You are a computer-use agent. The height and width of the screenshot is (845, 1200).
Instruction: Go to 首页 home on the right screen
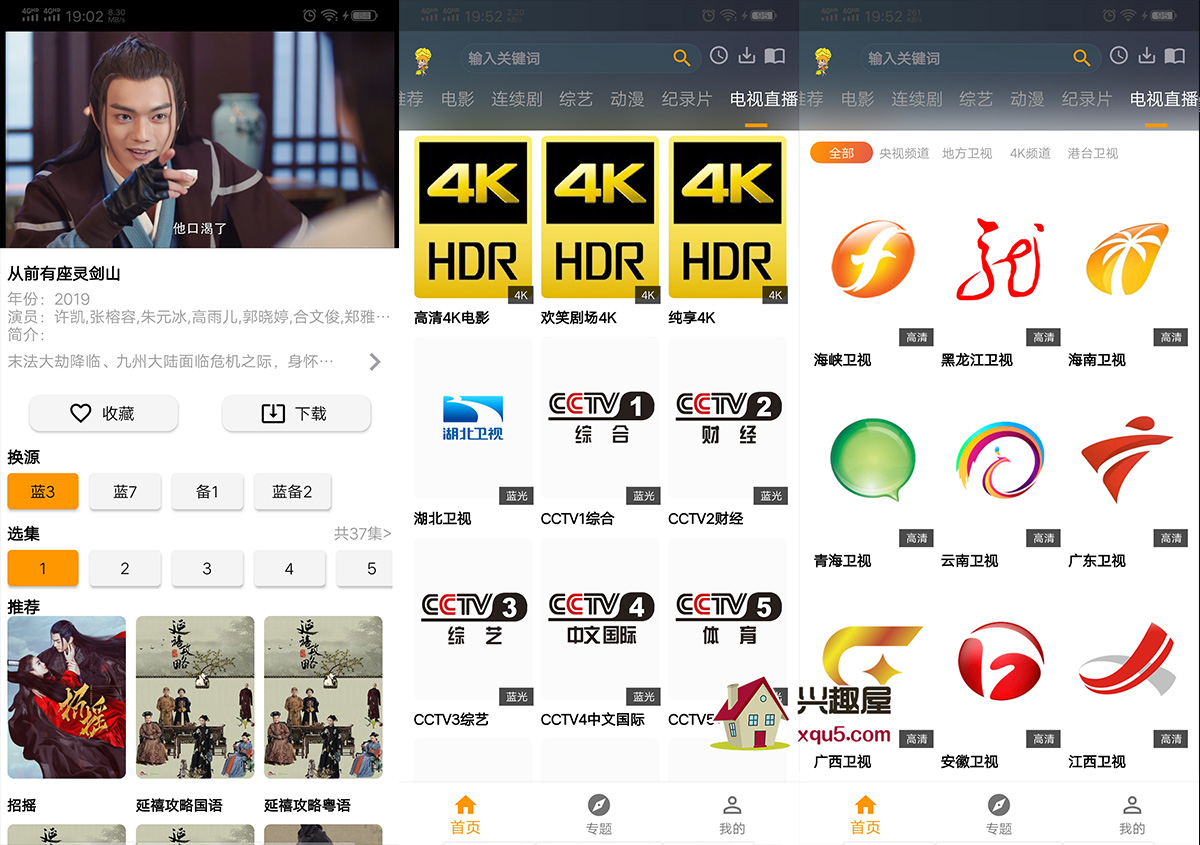(x=865, y=815)
